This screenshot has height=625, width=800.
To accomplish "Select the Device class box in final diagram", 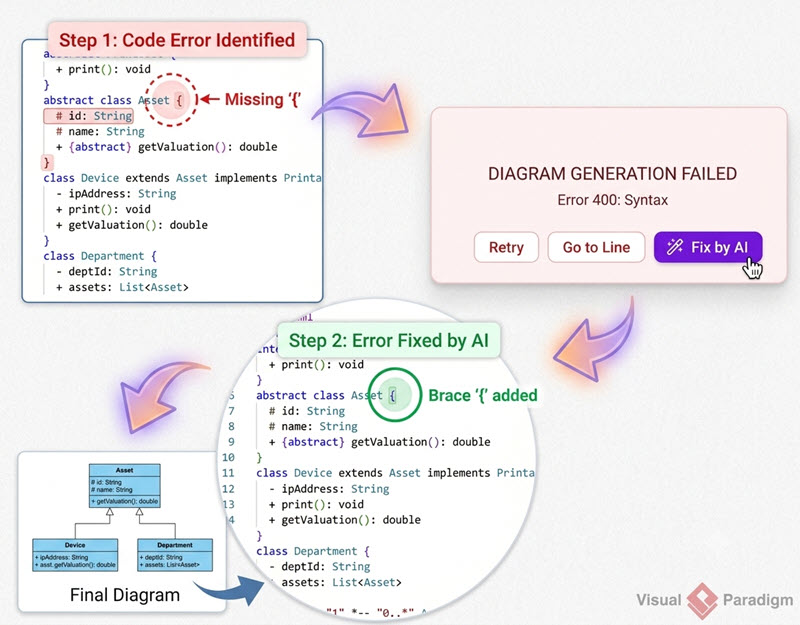I will coord(75,555).
